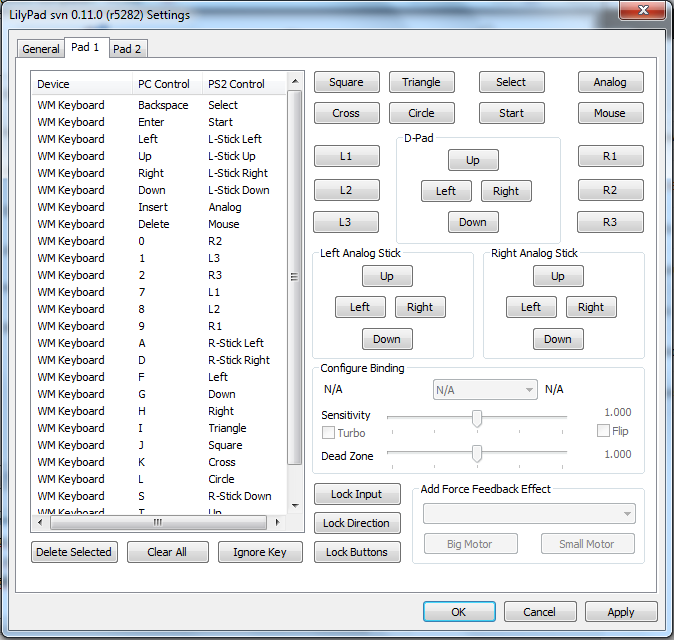Bind the L3 button

(346, 222)
